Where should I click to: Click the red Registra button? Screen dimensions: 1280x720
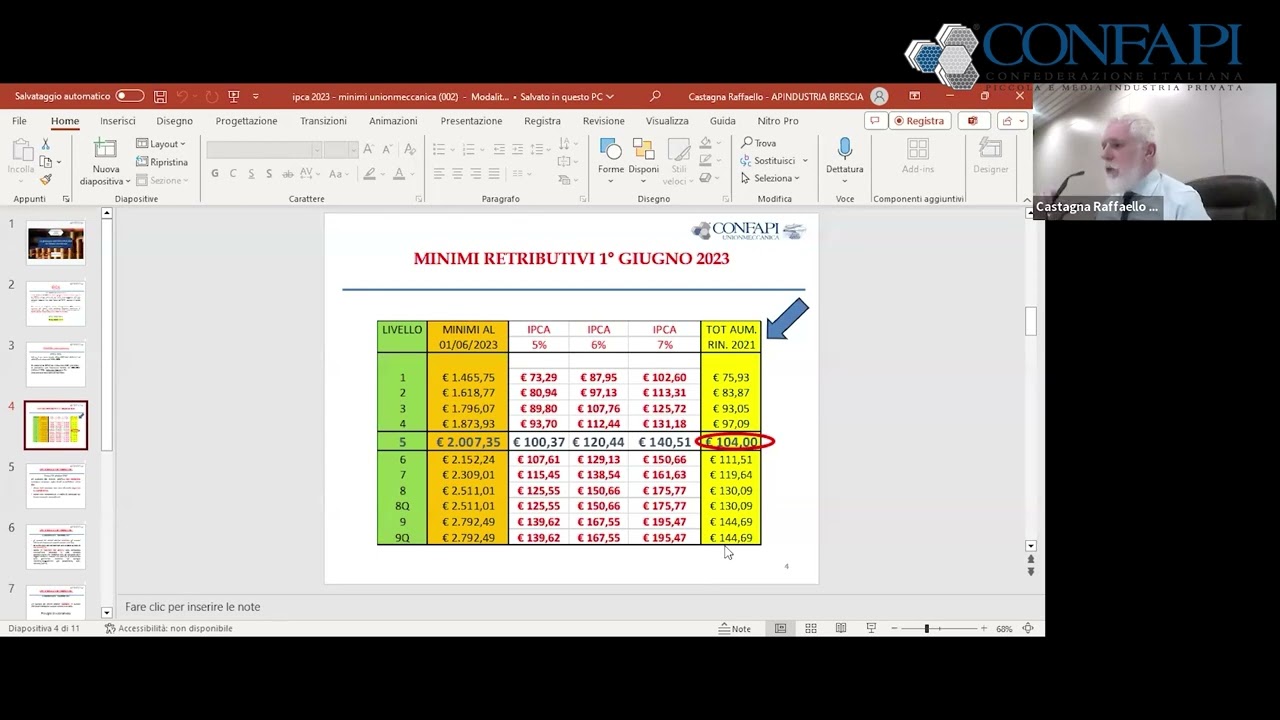[x=919, y=121]
